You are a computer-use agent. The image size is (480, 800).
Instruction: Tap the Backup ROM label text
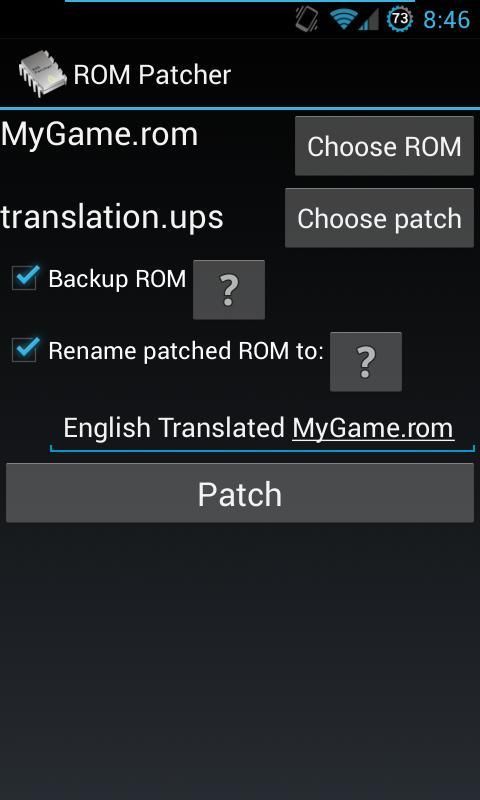pyautogui.click(x=117, y=279)
